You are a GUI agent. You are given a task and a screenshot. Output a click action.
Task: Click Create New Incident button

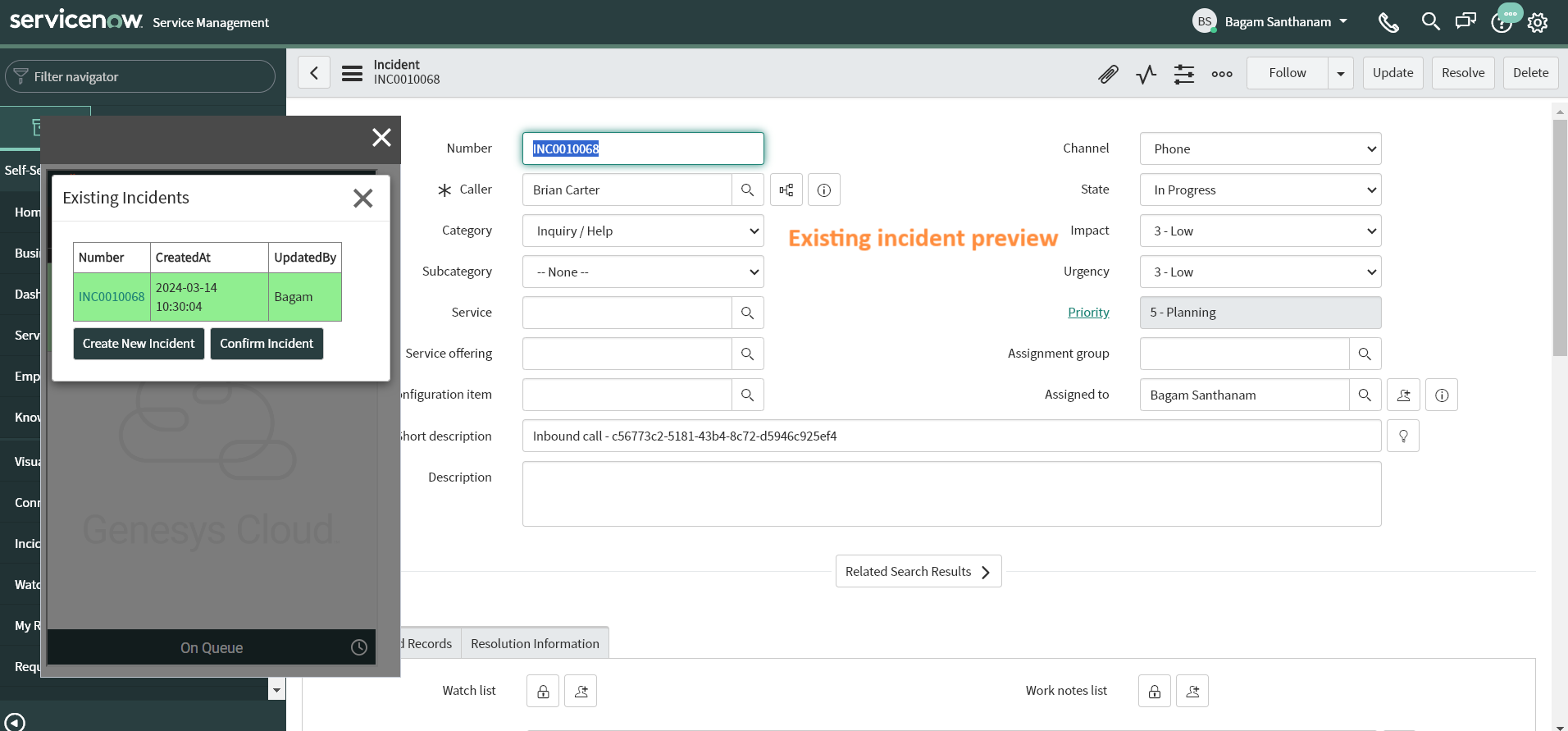click(139, 344)
